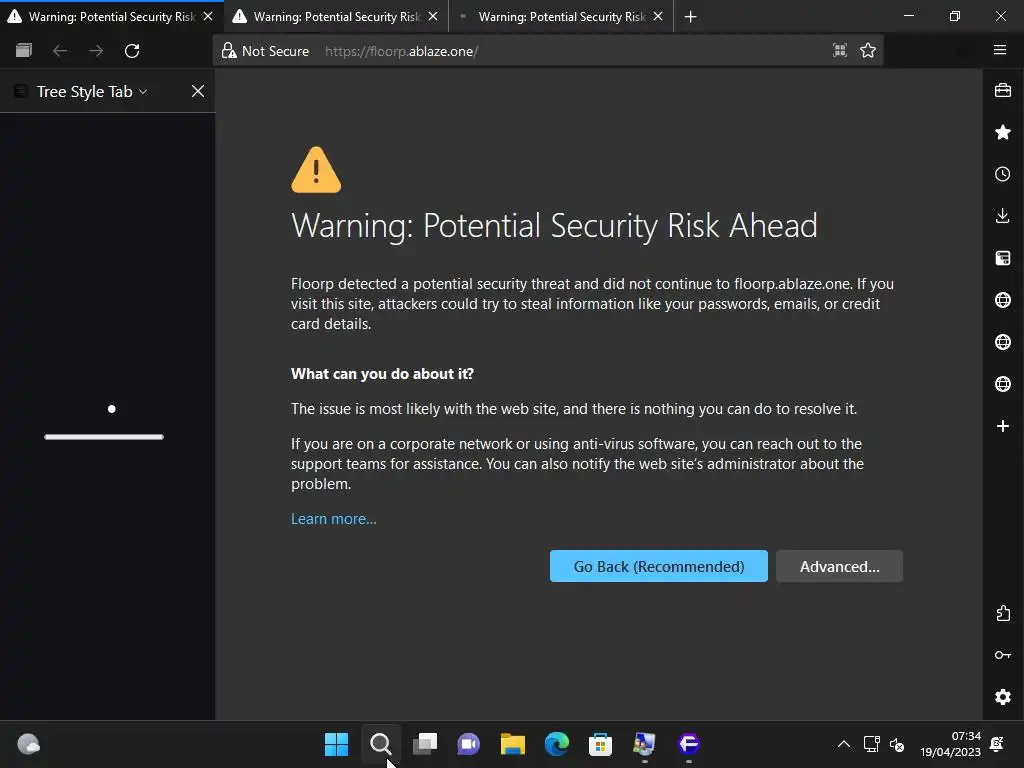
Task: Open File Explorer from taskbar
Action: (x=513, y=744)
